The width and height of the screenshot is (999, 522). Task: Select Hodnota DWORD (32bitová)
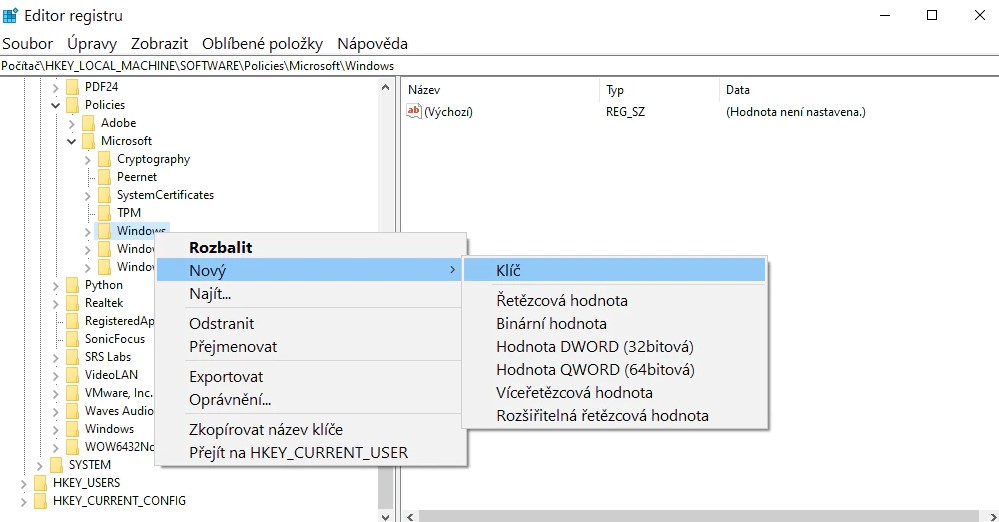coord(614,346)
